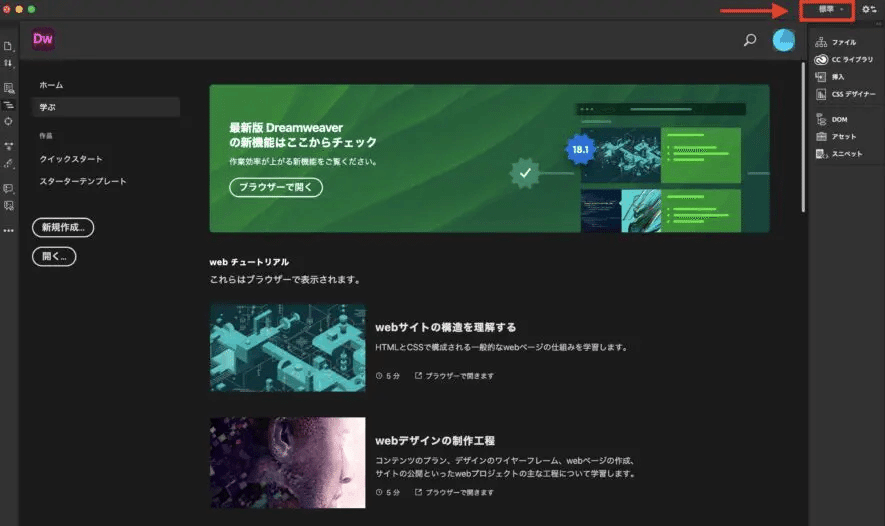The image size is (885, 526).
Task: Click the remove comment icon in left toolbar
Action: (8, 206)
